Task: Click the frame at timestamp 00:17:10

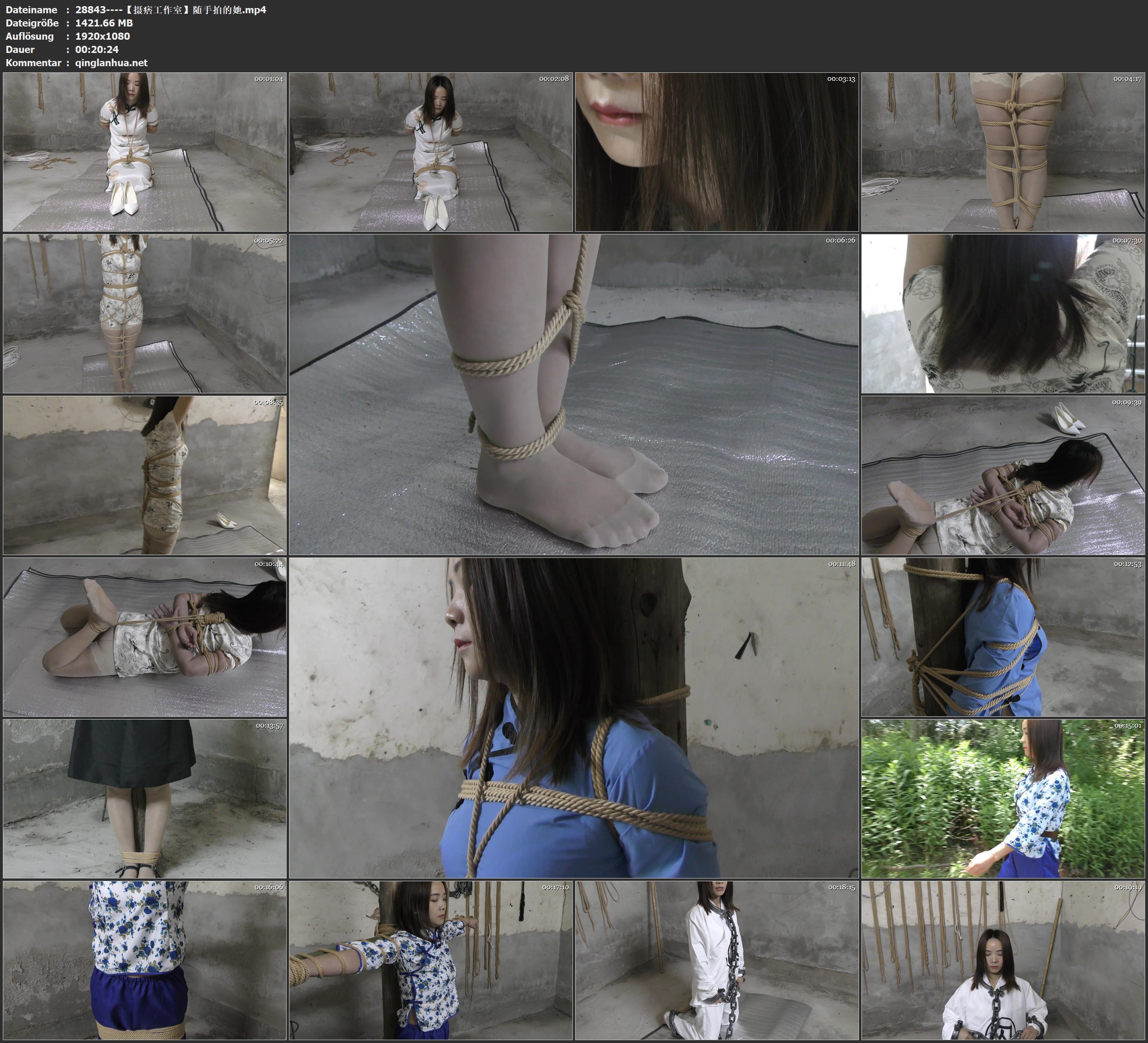Action: (x=430, y=960)
